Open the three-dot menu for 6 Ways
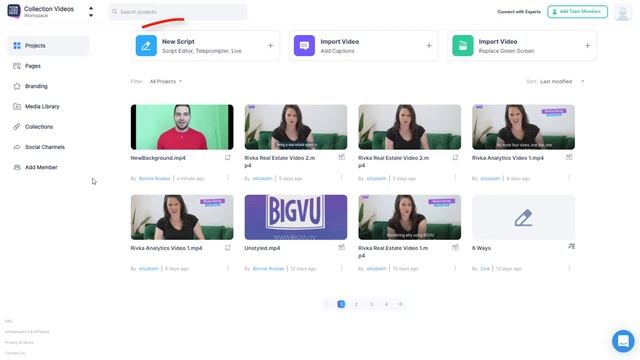This screenshot has width=640, height=360. 569,268
